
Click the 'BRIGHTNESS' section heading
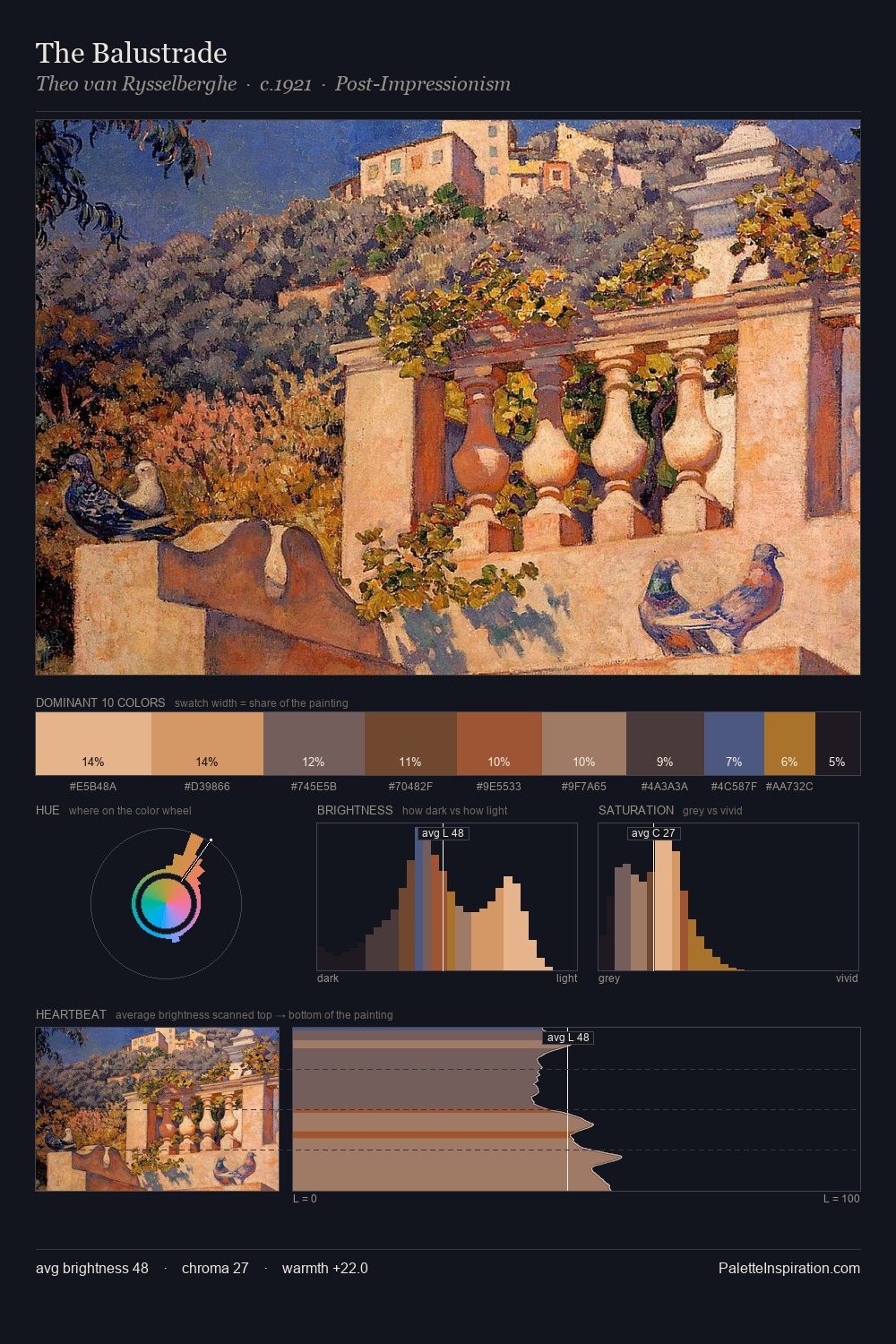click(x=355, y=810)
